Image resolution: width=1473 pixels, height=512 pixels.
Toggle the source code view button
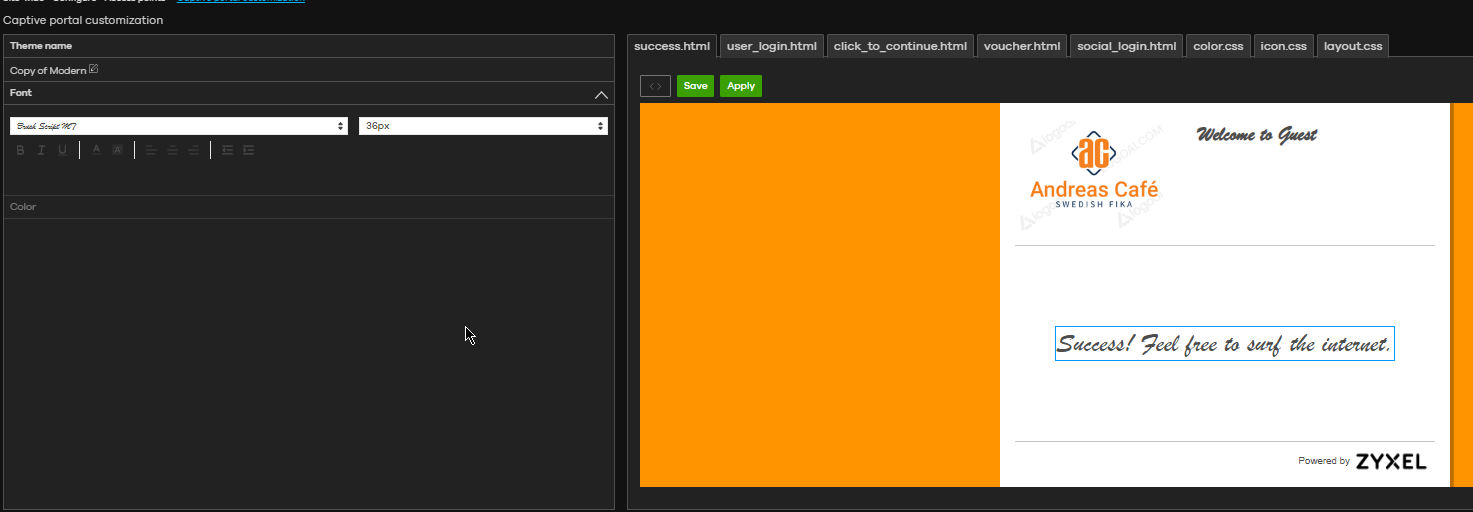pos(655,86)
